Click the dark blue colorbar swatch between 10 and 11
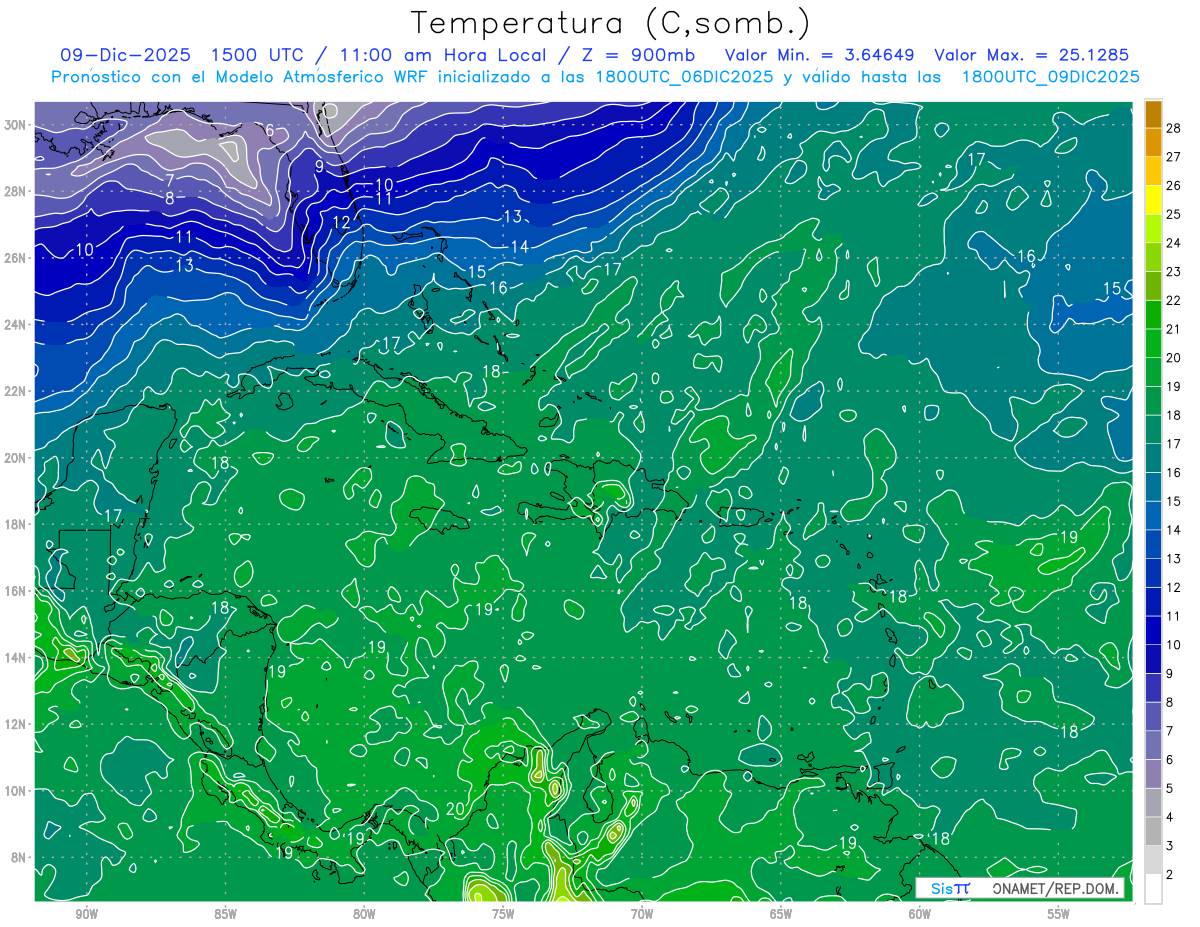Viewport: 1200px width, 927px height. [x=1153, y=630]
